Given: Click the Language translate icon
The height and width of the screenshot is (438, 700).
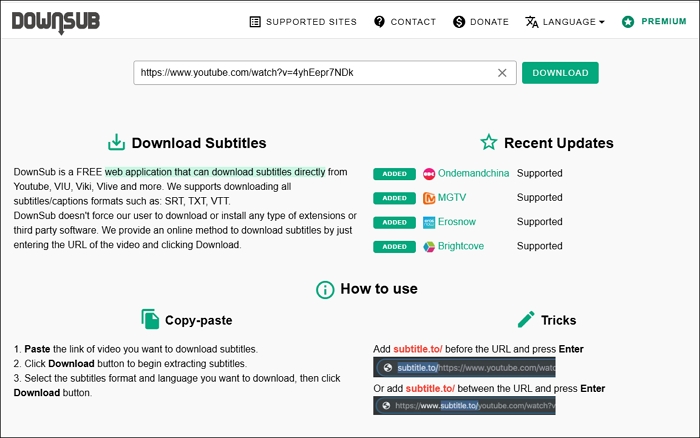Looking at the screenshot, I should pos(532,21).
